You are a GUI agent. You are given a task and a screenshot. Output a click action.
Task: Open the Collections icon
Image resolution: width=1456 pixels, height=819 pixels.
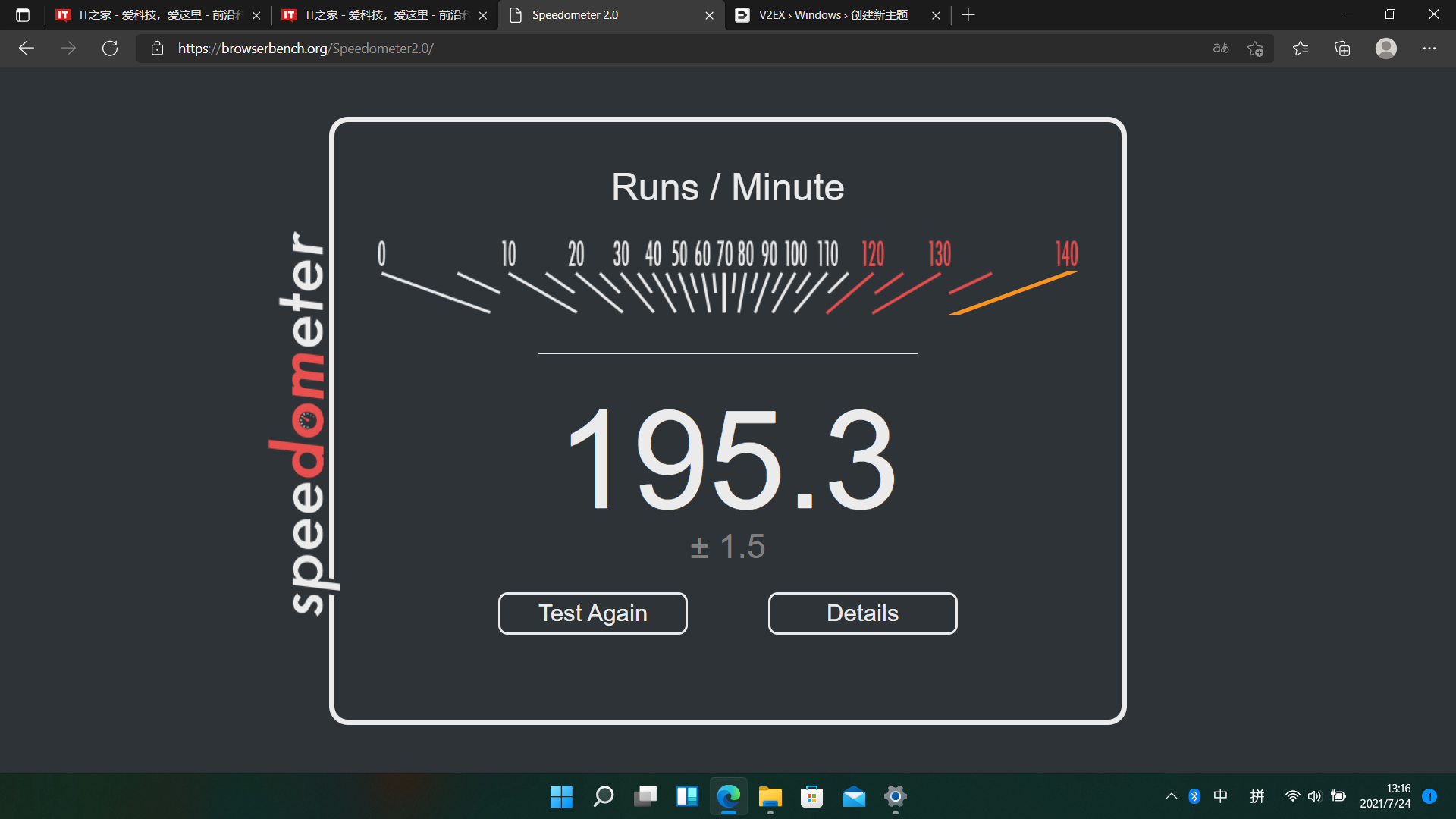pos(1342,49)
